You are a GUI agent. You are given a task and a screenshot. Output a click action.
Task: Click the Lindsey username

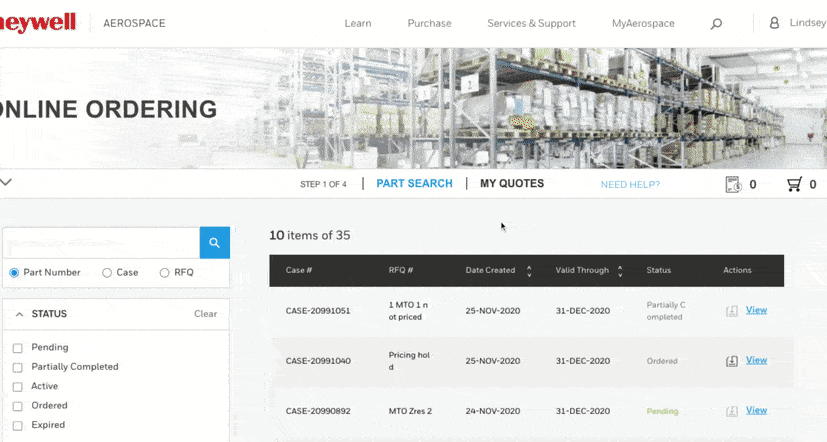[x=808, y=23]
